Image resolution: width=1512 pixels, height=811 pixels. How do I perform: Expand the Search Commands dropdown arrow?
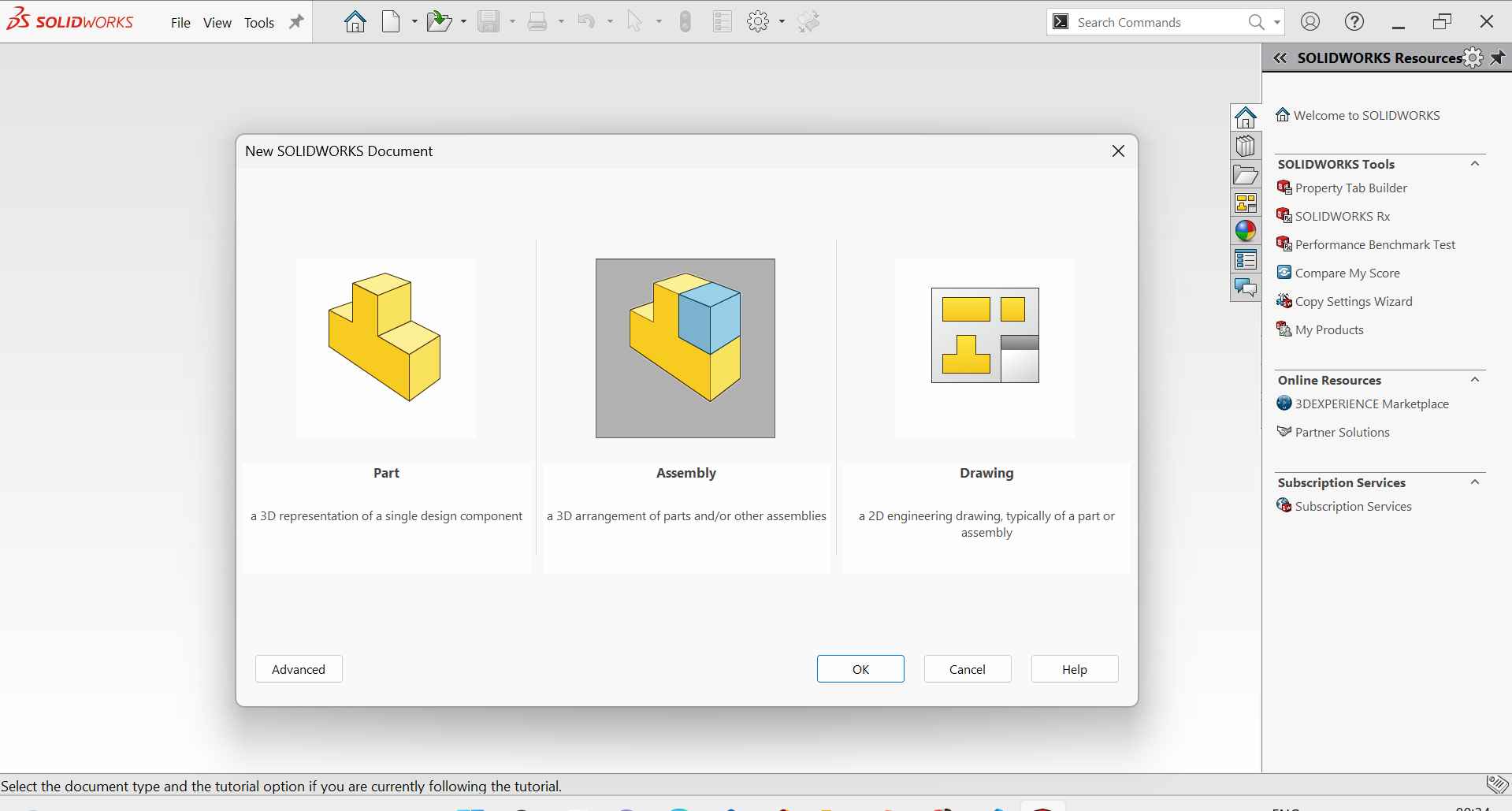tap(1277, 22)
